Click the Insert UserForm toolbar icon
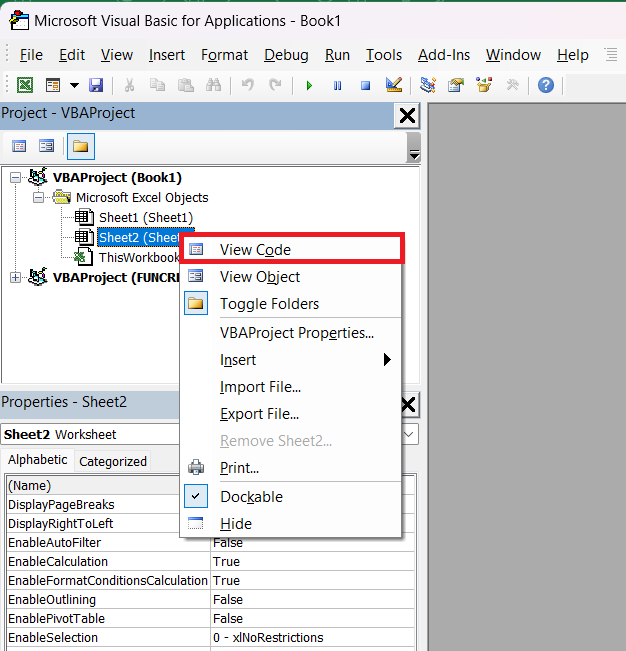Screen dimensions: 626x651 [x=53, y=86]
